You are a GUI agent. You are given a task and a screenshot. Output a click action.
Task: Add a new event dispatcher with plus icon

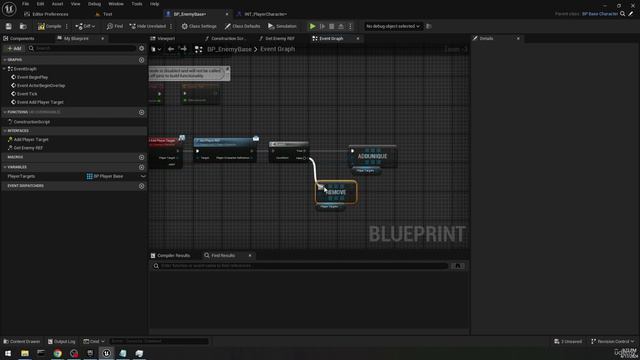(142, 186)
